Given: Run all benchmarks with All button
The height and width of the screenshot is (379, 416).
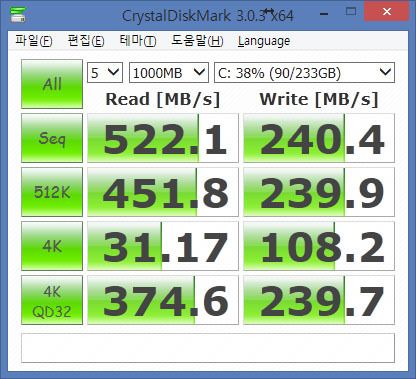Looking at the screenshot, I should point(52,84).
